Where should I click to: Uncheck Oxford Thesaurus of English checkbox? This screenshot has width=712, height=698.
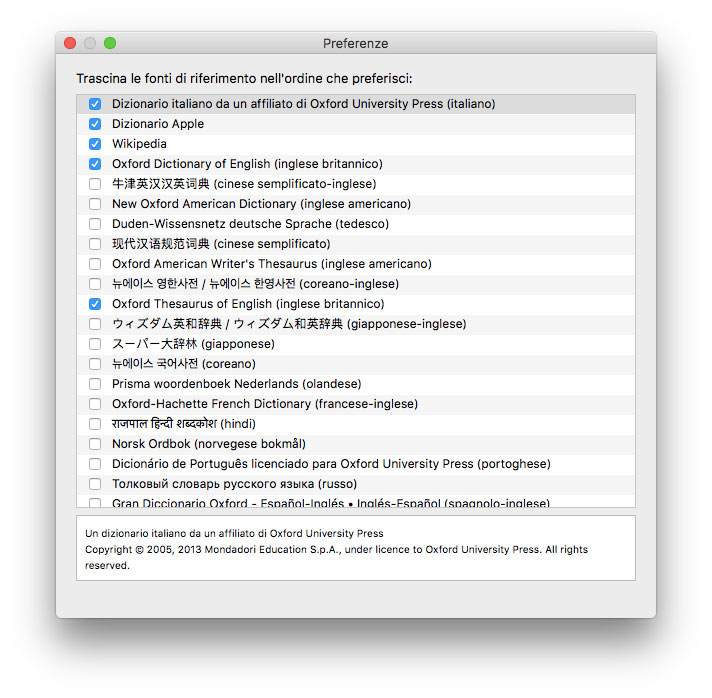click(x=95, y=304)
